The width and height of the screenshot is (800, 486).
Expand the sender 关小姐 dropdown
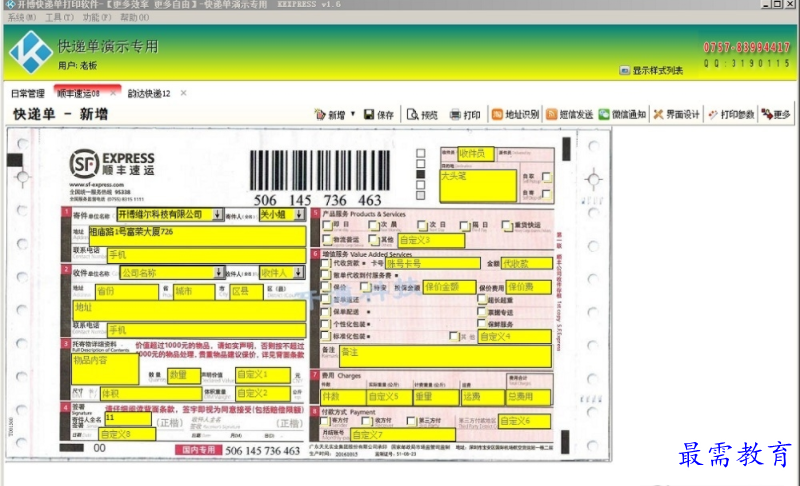(299, 215)
